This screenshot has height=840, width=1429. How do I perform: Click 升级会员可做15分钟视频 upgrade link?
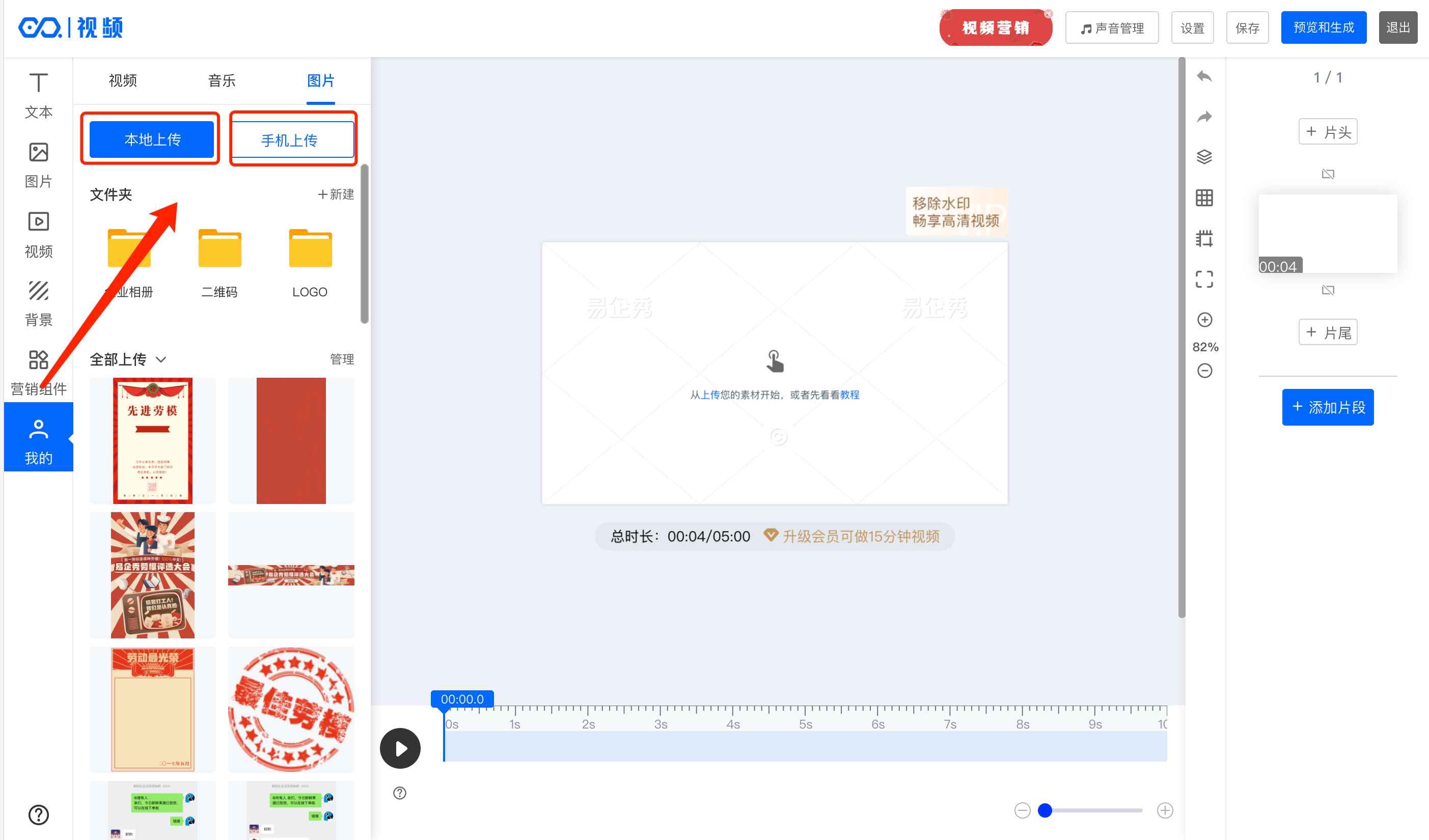tap(851, 536)
